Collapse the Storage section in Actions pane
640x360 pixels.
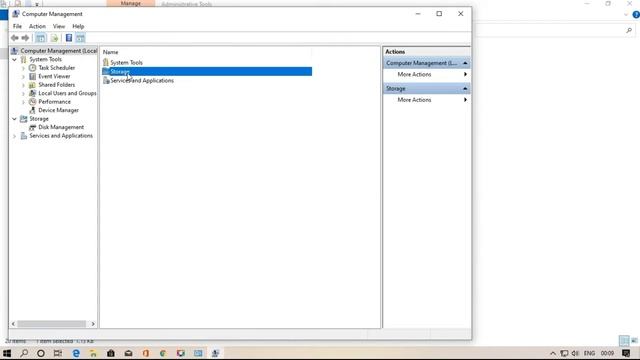(x=465, y=89)
